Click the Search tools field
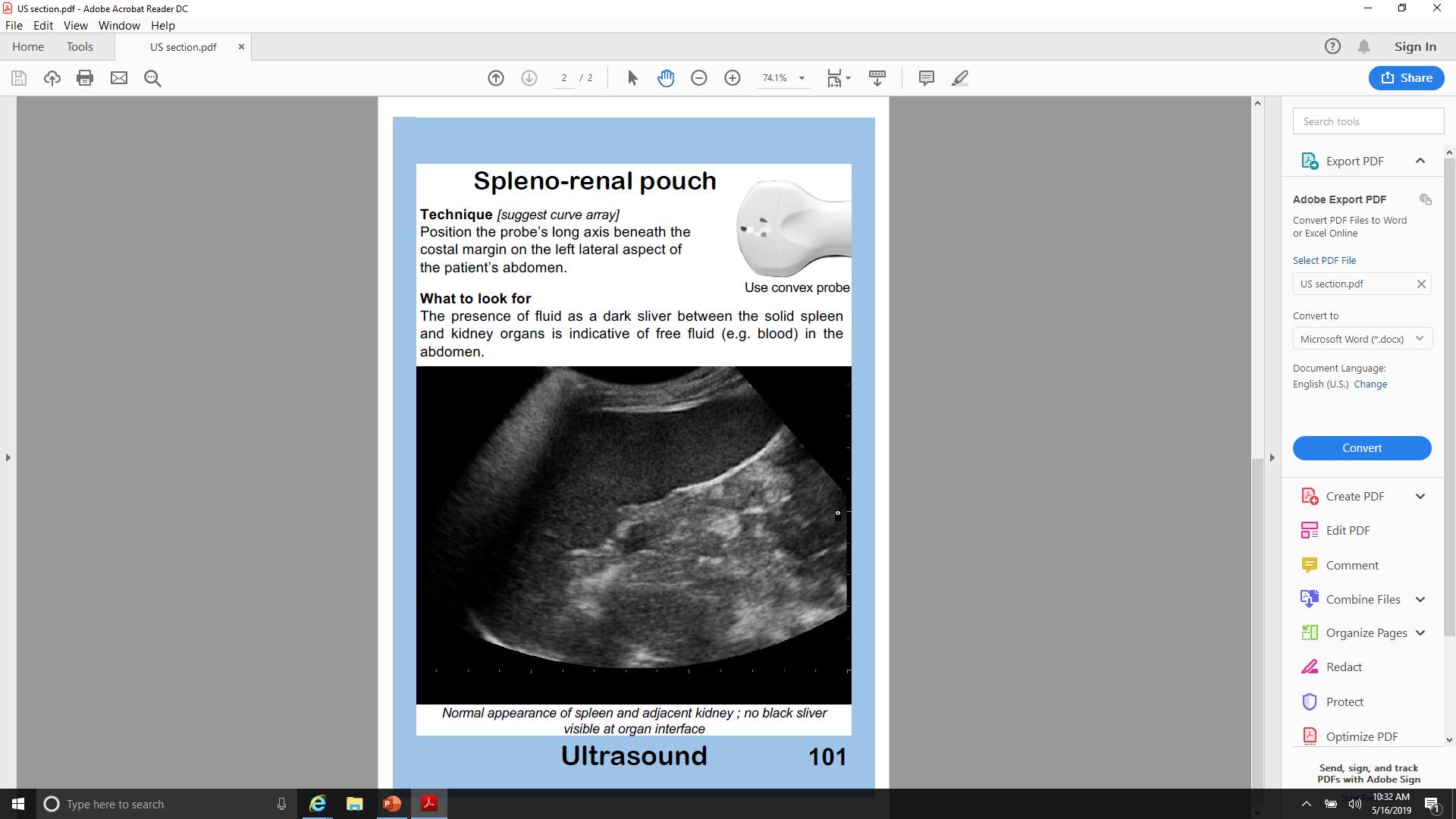Image resolution: width=1456 pixels, height=819 pixels. (1368, 121)
